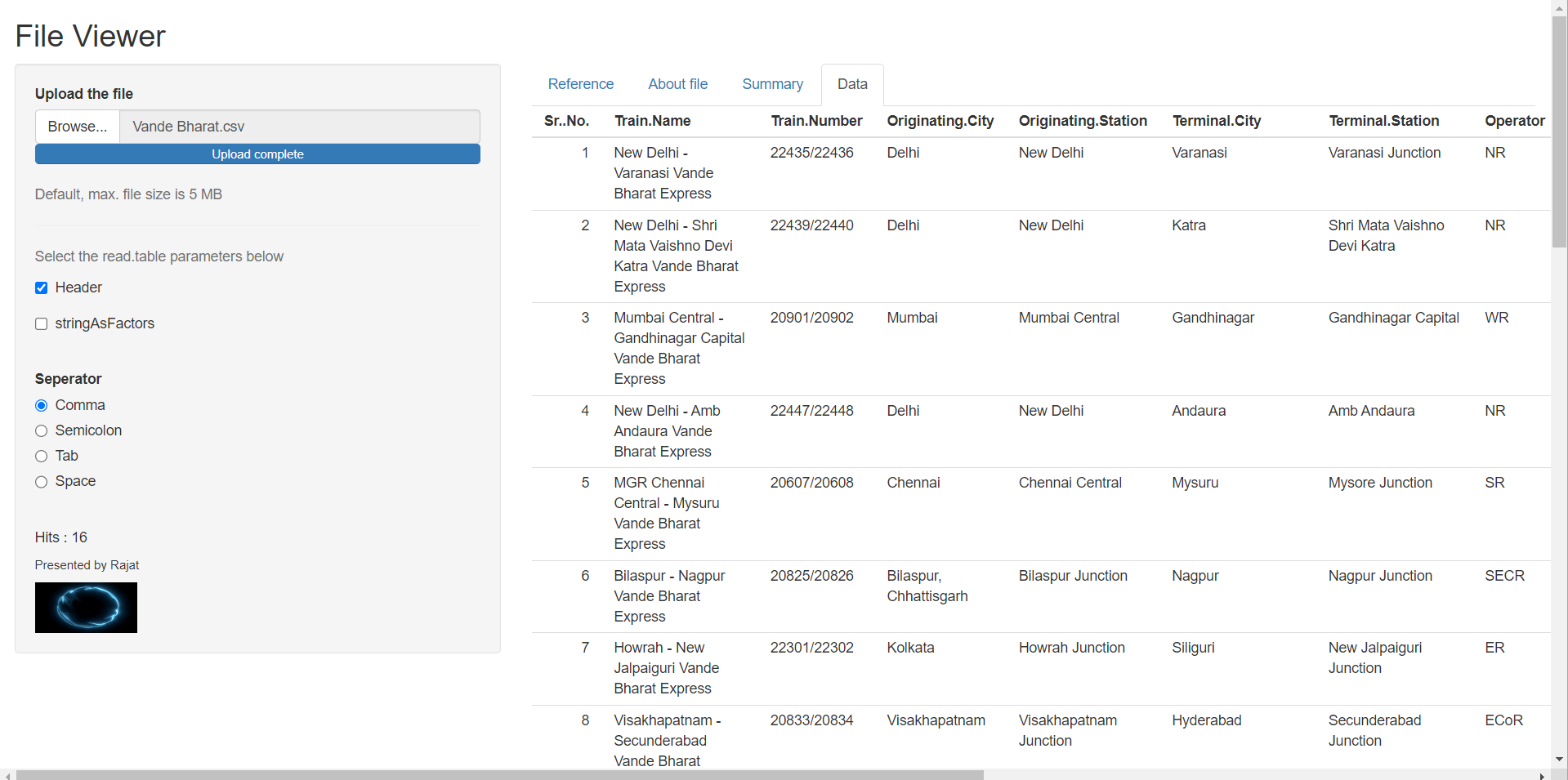Choose the Semicolon separator

pos(41,430)
